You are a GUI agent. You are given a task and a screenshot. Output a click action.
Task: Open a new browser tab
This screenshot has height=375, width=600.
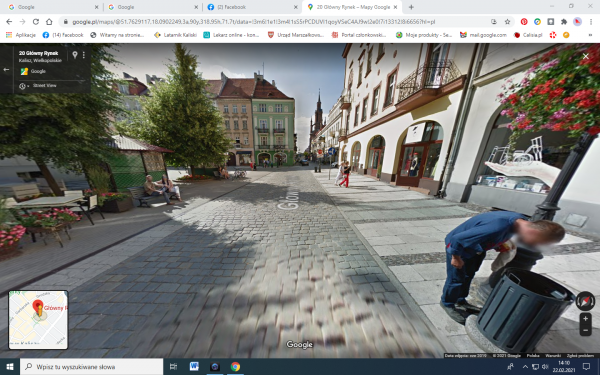(x=411, y=7)
